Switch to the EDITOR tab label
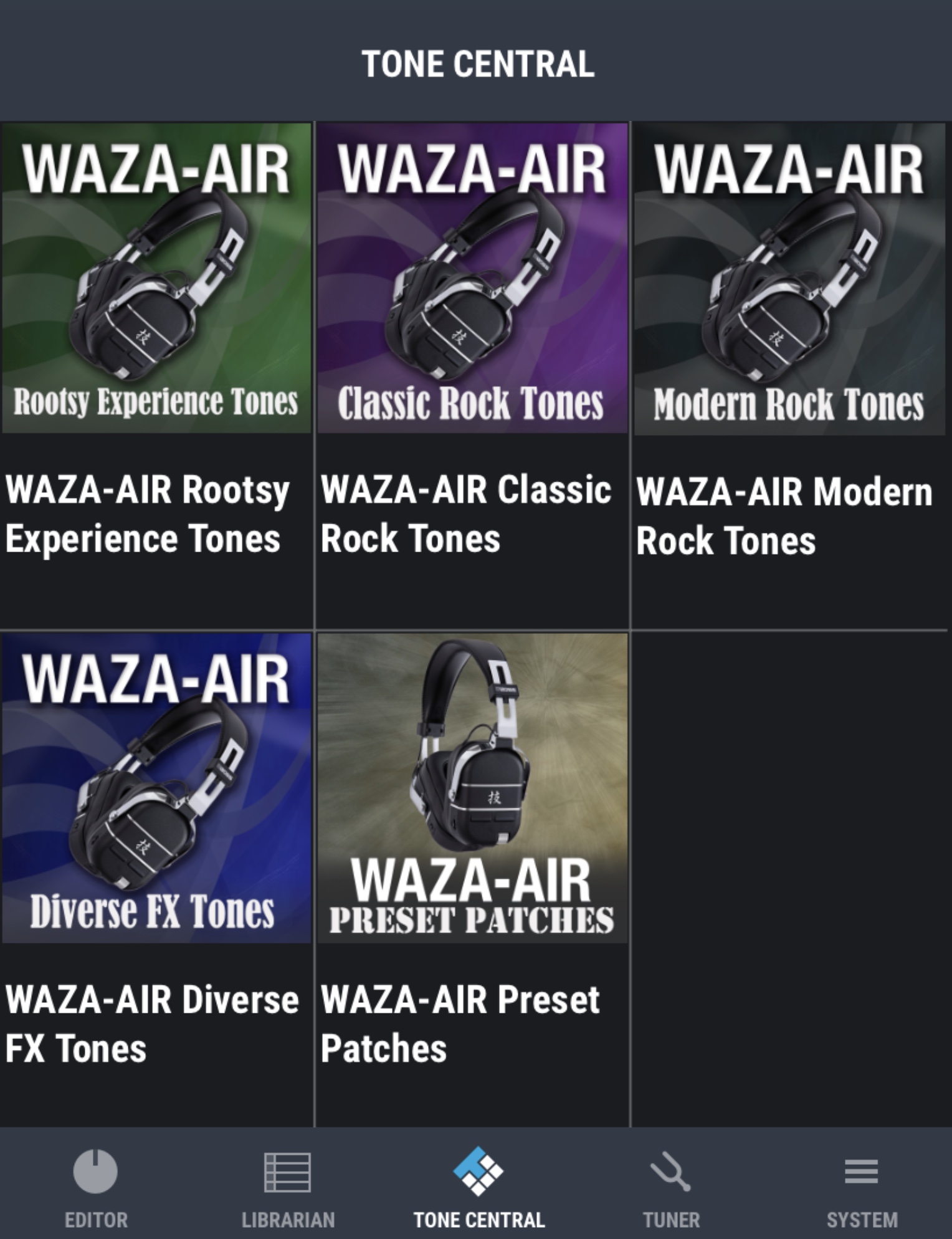 [x=96, y=1220]
